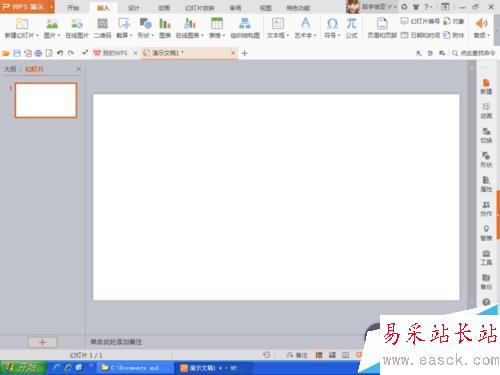
Task: Expand the 文本框 text box dropdown arrow
Action: click(x=288, y=35)
